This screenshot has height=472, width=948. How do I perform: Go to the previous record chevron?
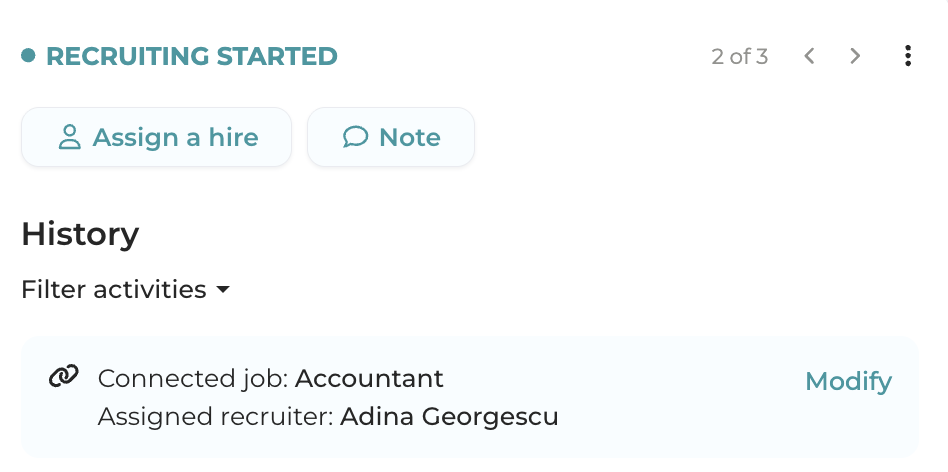[x=810, y=56]
